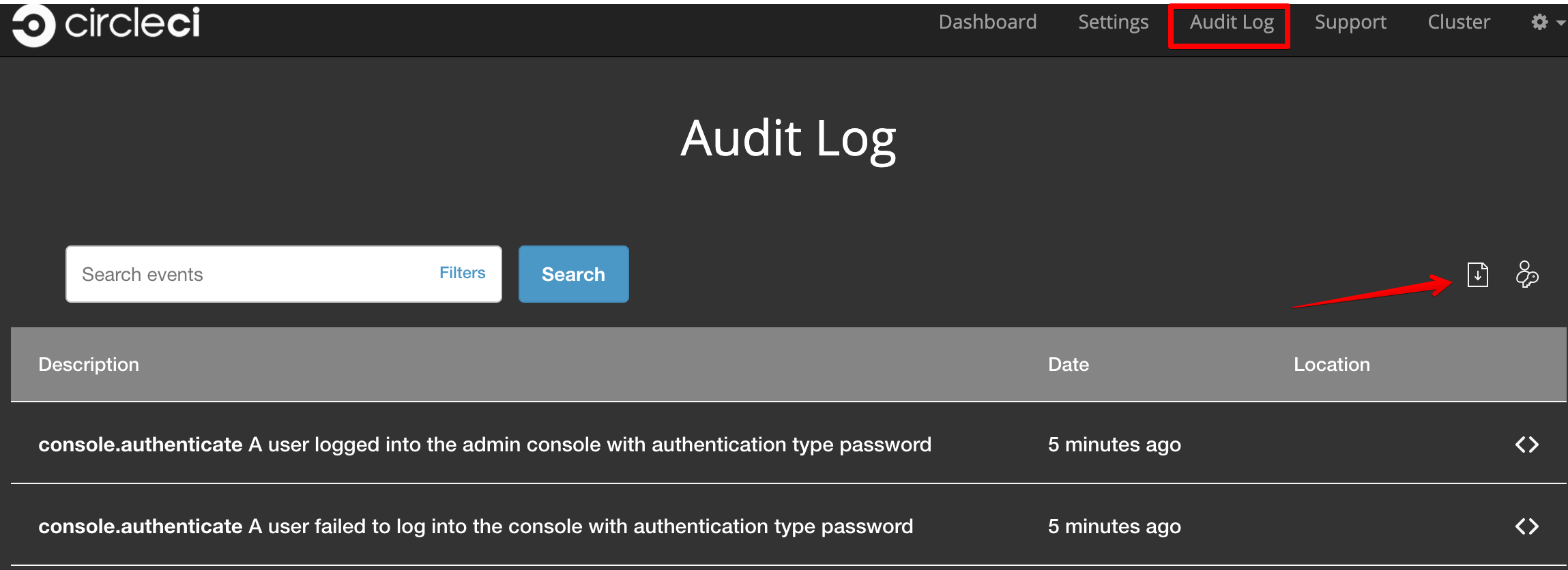
Task: Select the 'user failed to log into' event
Action: point(476,526)
